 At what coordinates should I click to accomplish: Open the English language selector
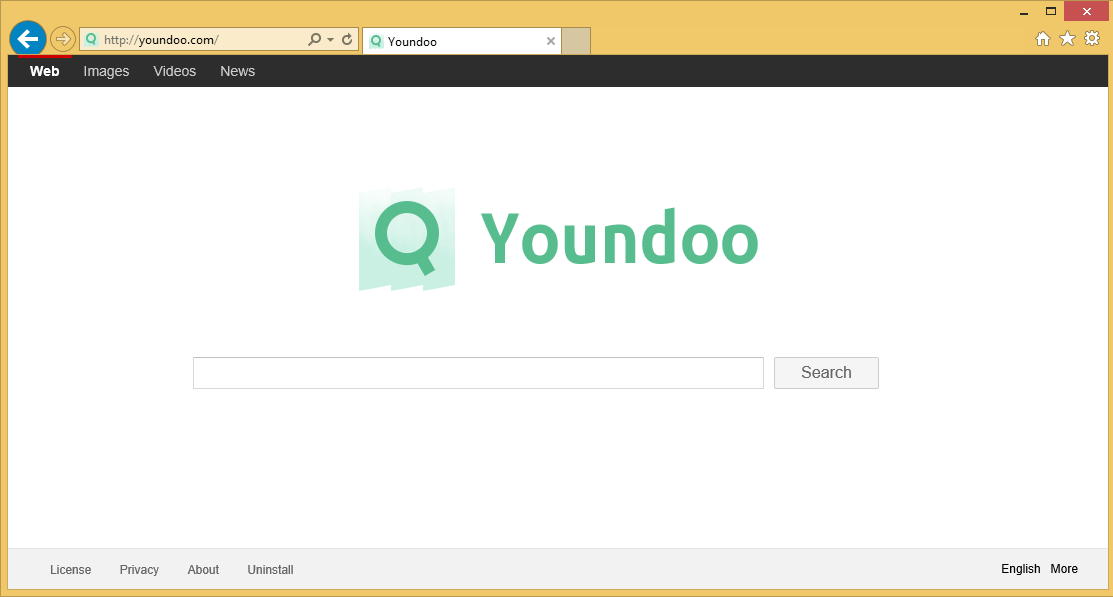tap(1020, 569)
